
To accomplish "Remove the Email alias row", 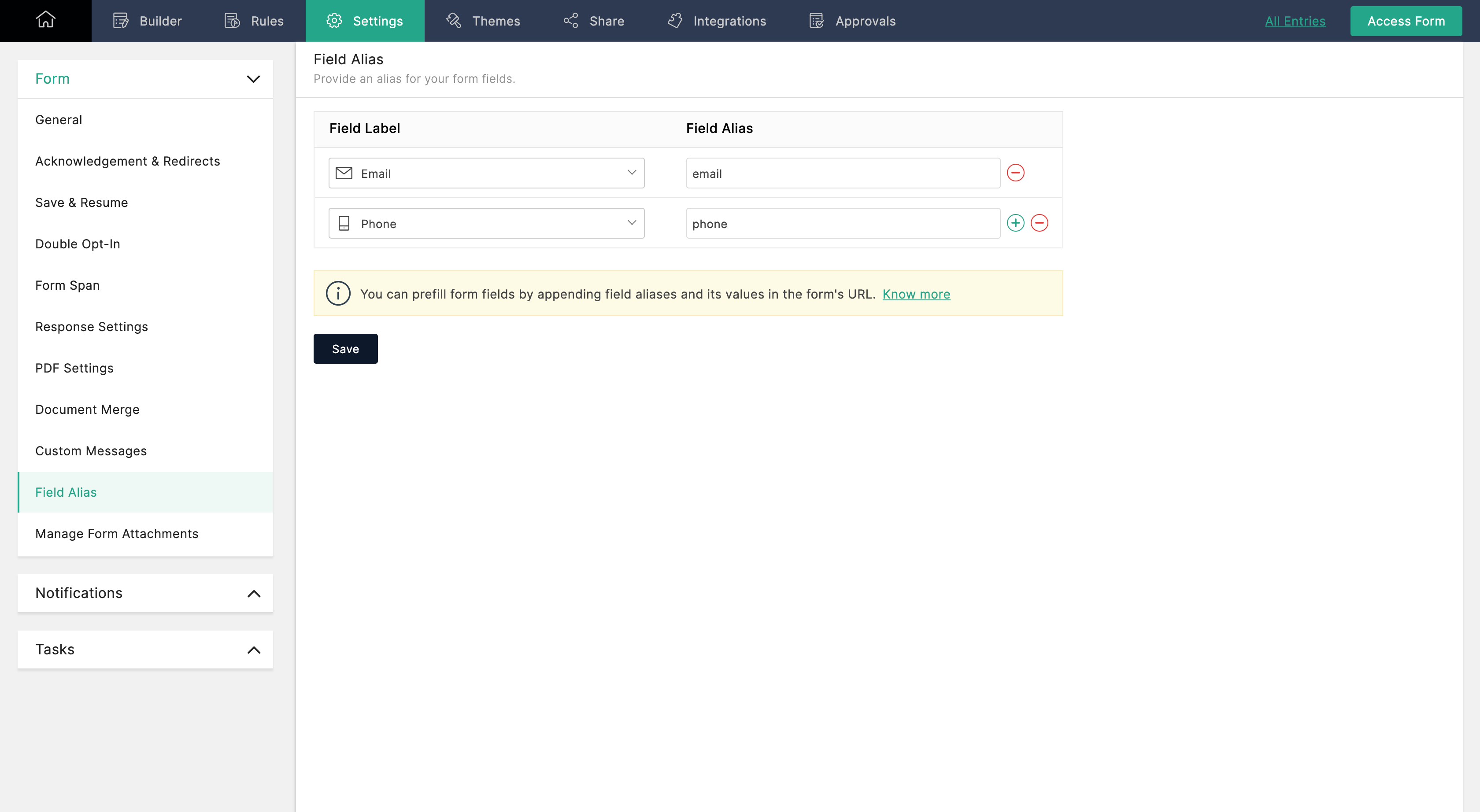I will [x=1016, y=173].
